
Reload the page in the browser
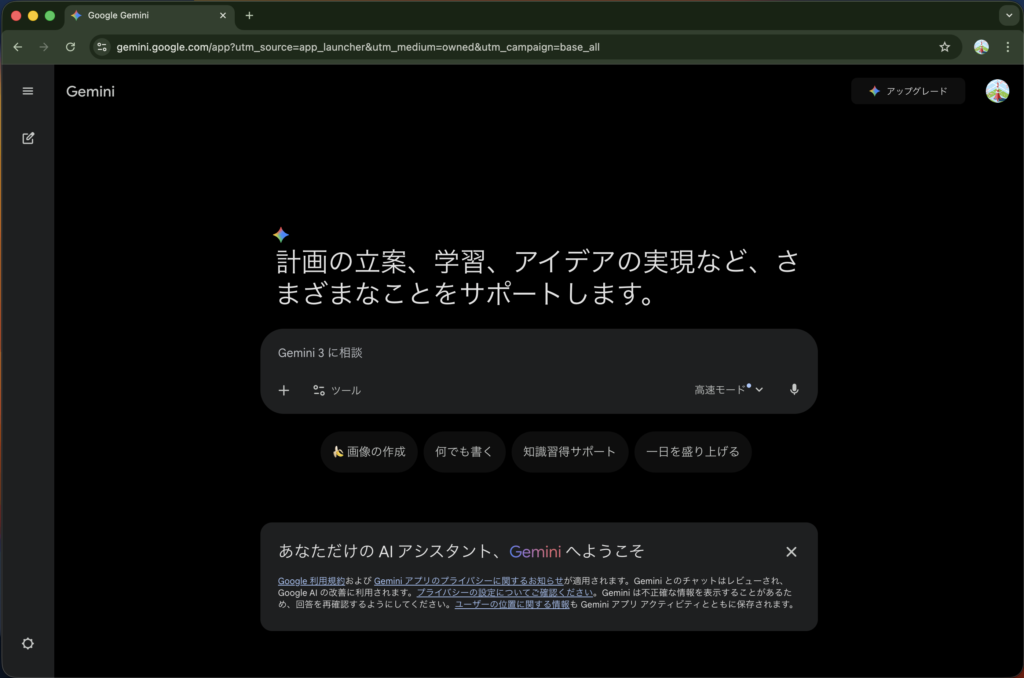(70, 47)
